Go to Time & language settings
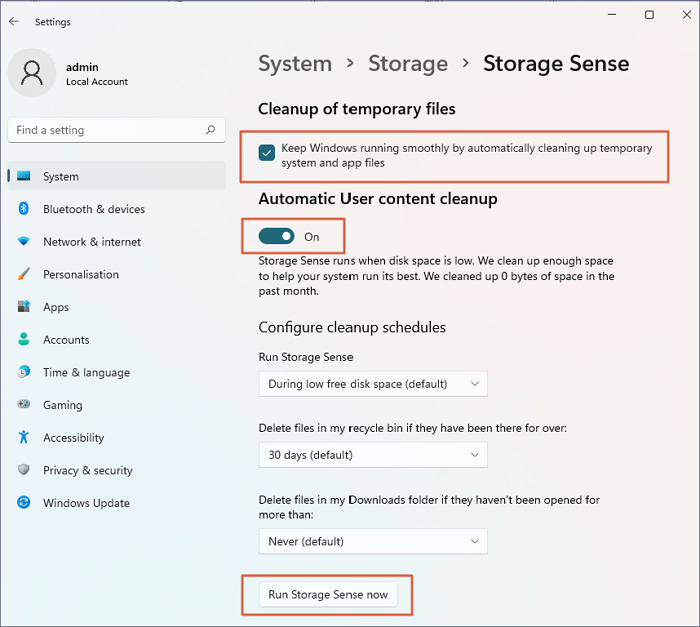The image size is (700, 627). pos(86,372)
